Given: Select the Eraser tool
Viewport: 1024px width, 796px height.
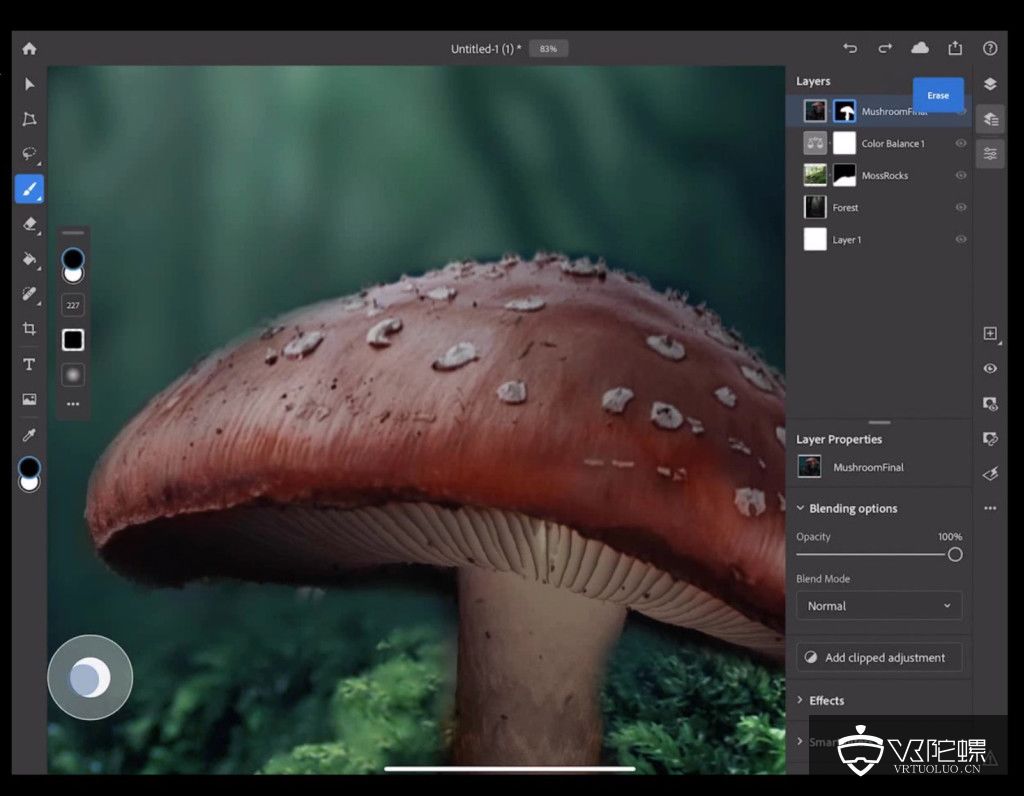Looking at the screenshot, I should tap(29, 224).
